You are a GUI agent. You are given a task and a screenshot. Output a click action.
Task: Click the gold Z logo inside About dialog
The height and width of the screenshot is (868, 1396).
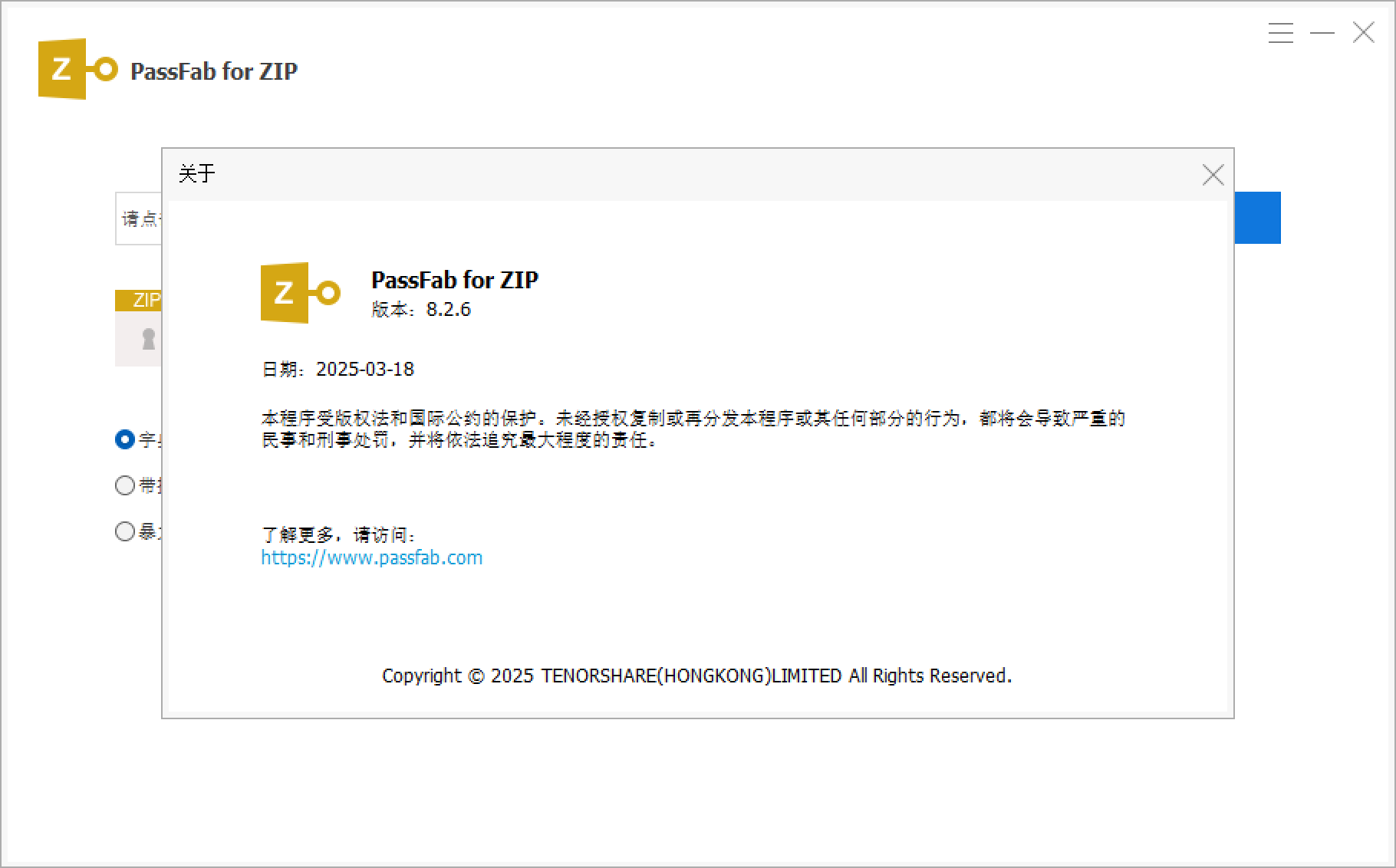(299, 293)
